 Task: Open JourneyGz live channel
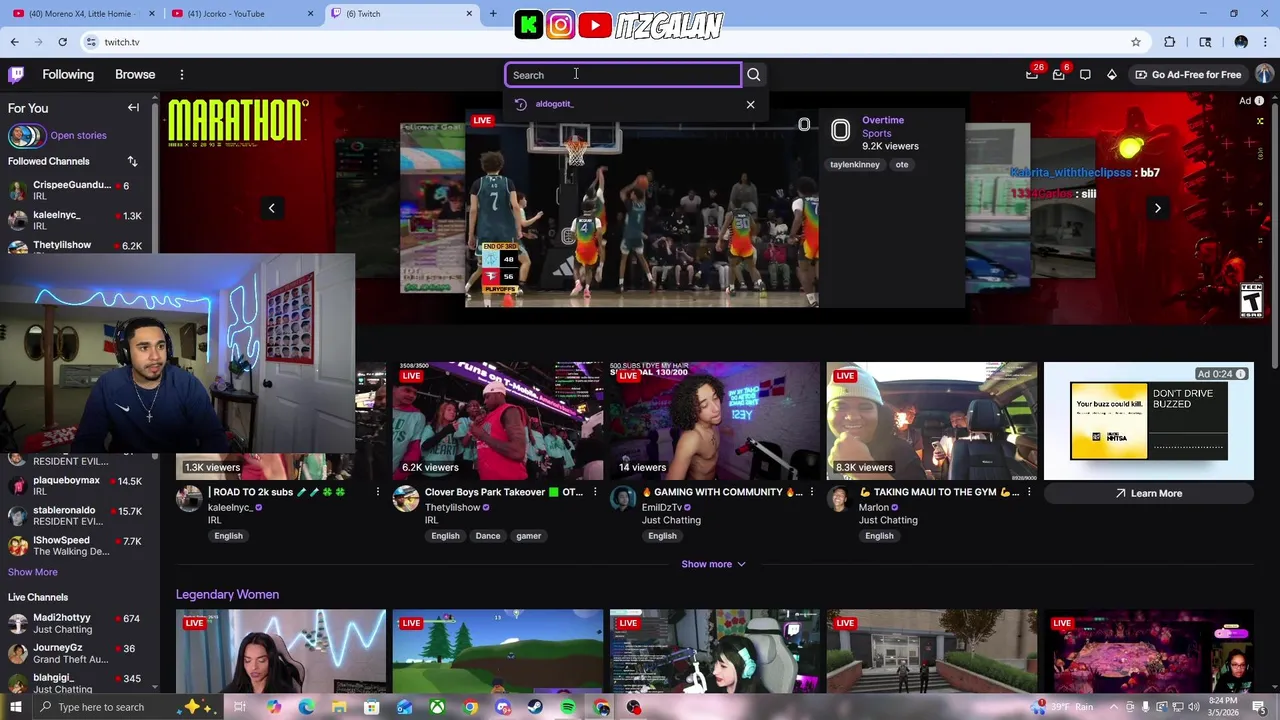tap(78, 653)
